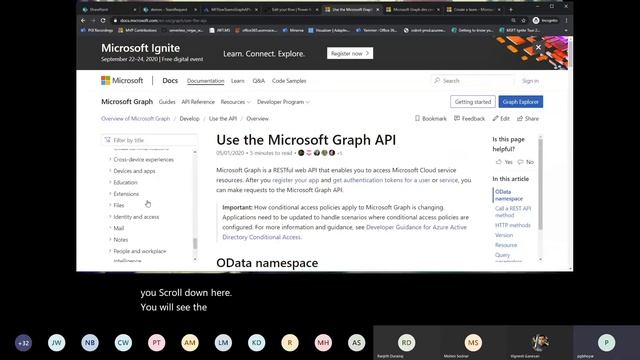Select the NB participant avatar
Screen dimensions: 640x360
[x=90, y=343]
